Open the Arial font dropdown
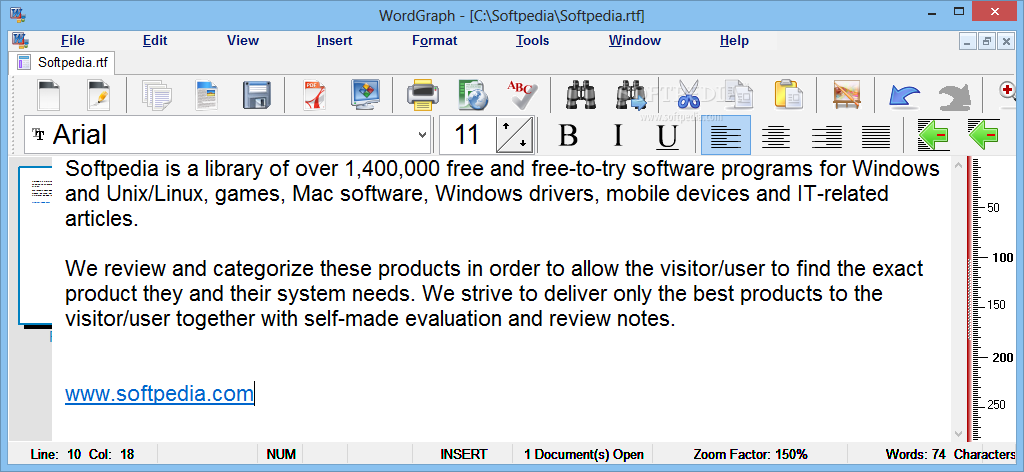Screen dimensions: 1024x472 pyautogui.click(x=422, y=135)
